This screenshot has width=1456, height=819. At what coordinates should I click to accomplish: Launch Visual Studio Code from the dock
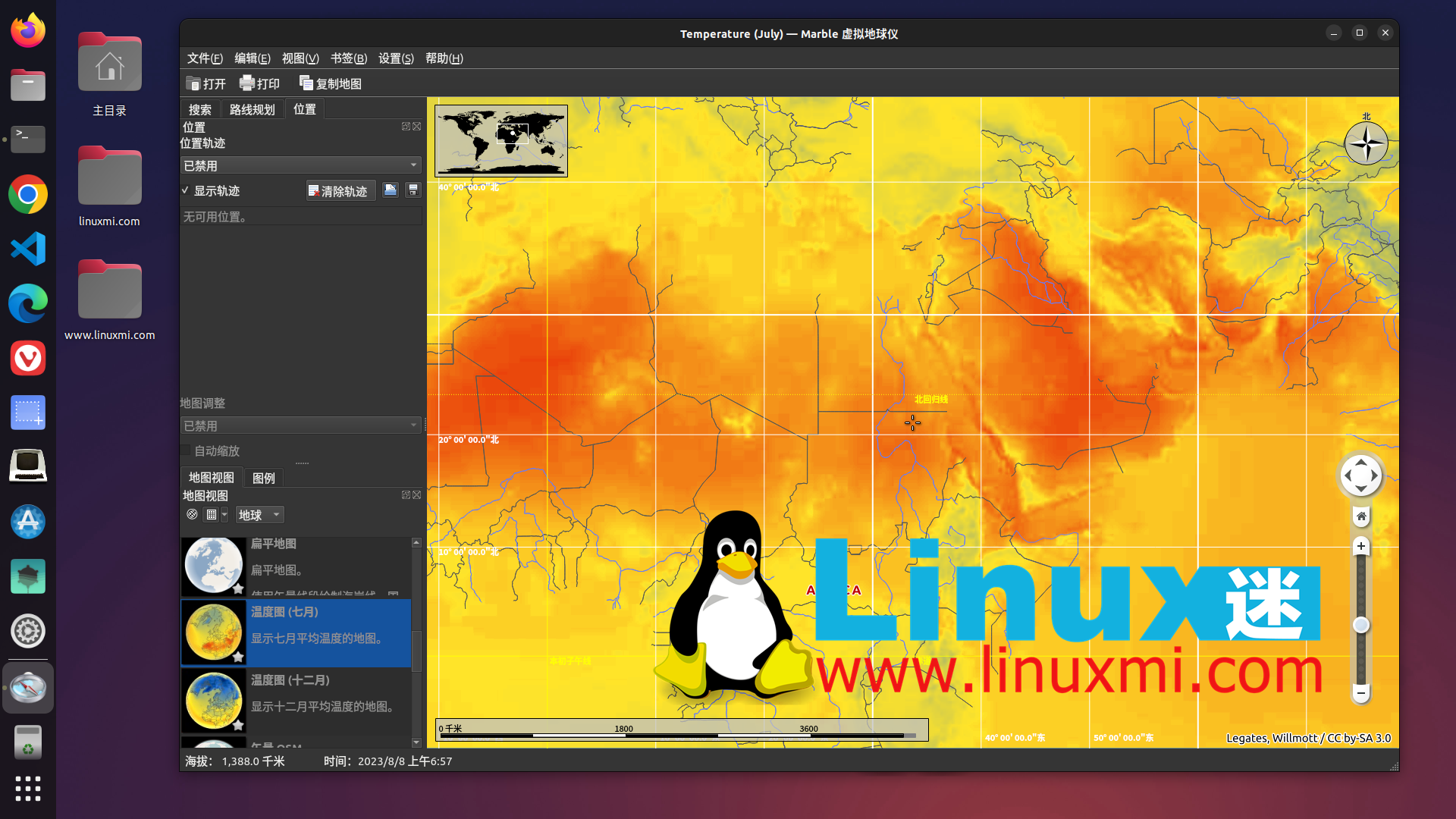28,249
